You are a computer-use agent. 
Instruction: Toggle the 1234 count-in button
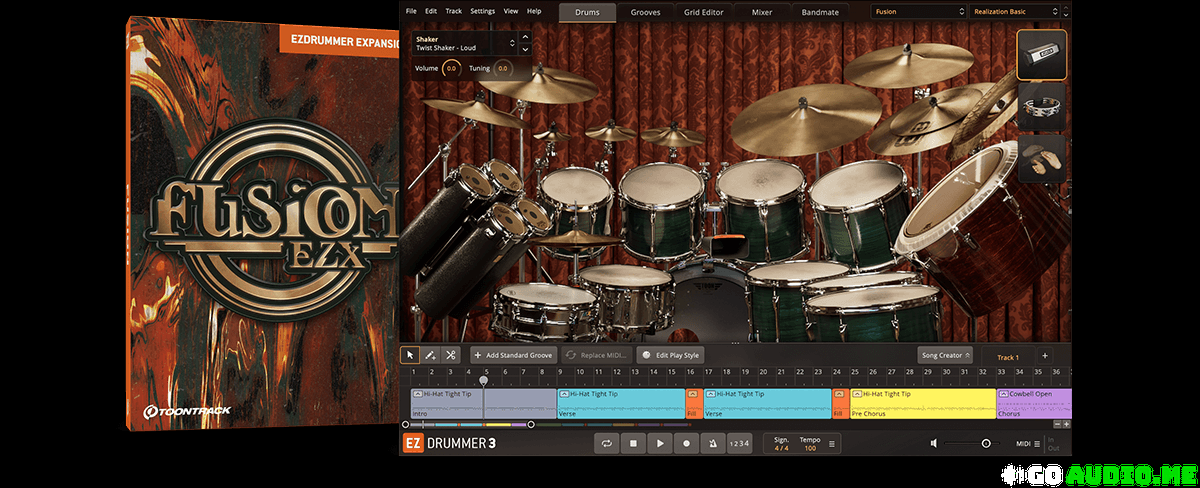click(738, 442)
